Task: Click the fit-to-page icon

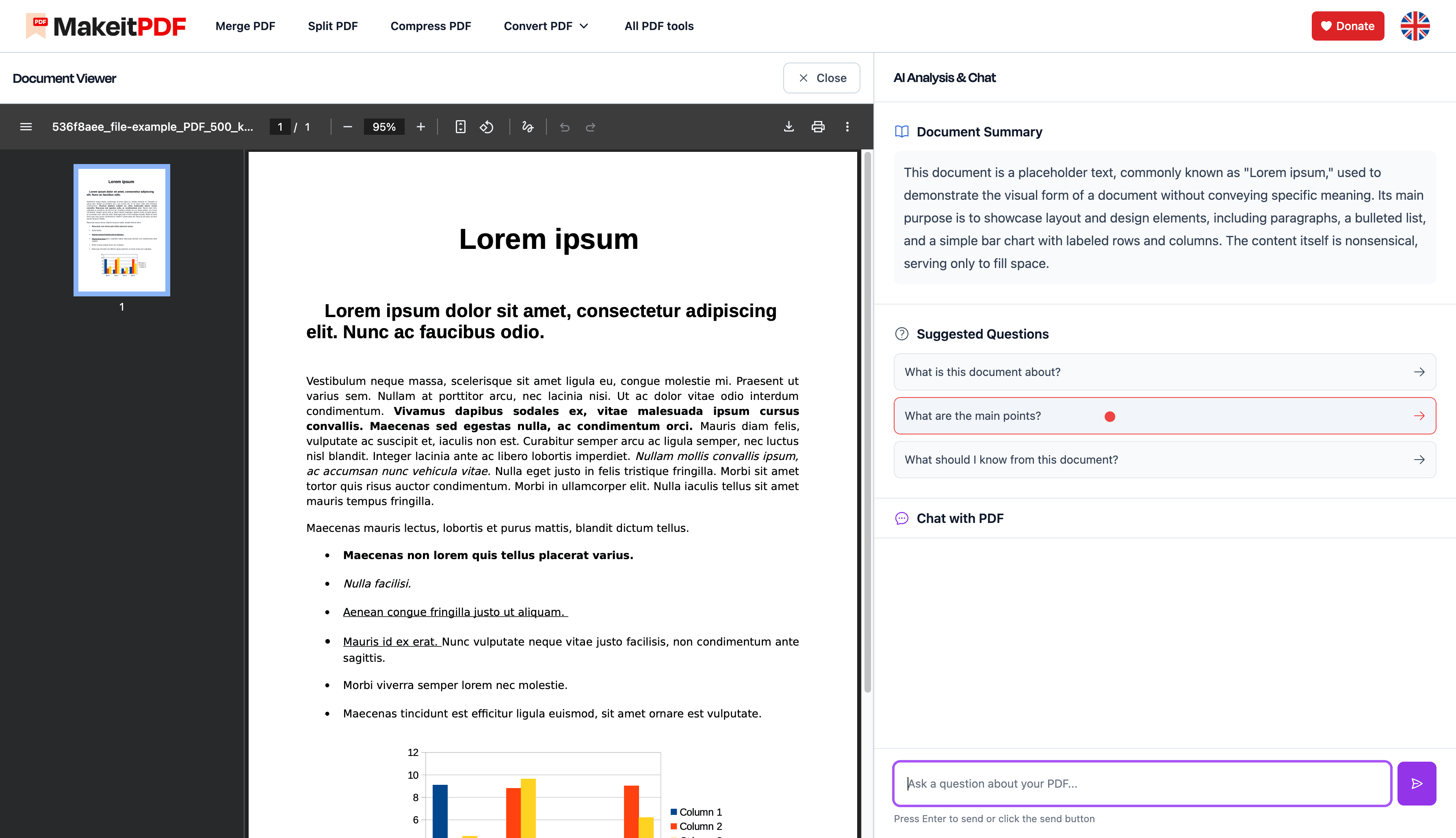Action: pyautogui.click(x=460, y=127)
